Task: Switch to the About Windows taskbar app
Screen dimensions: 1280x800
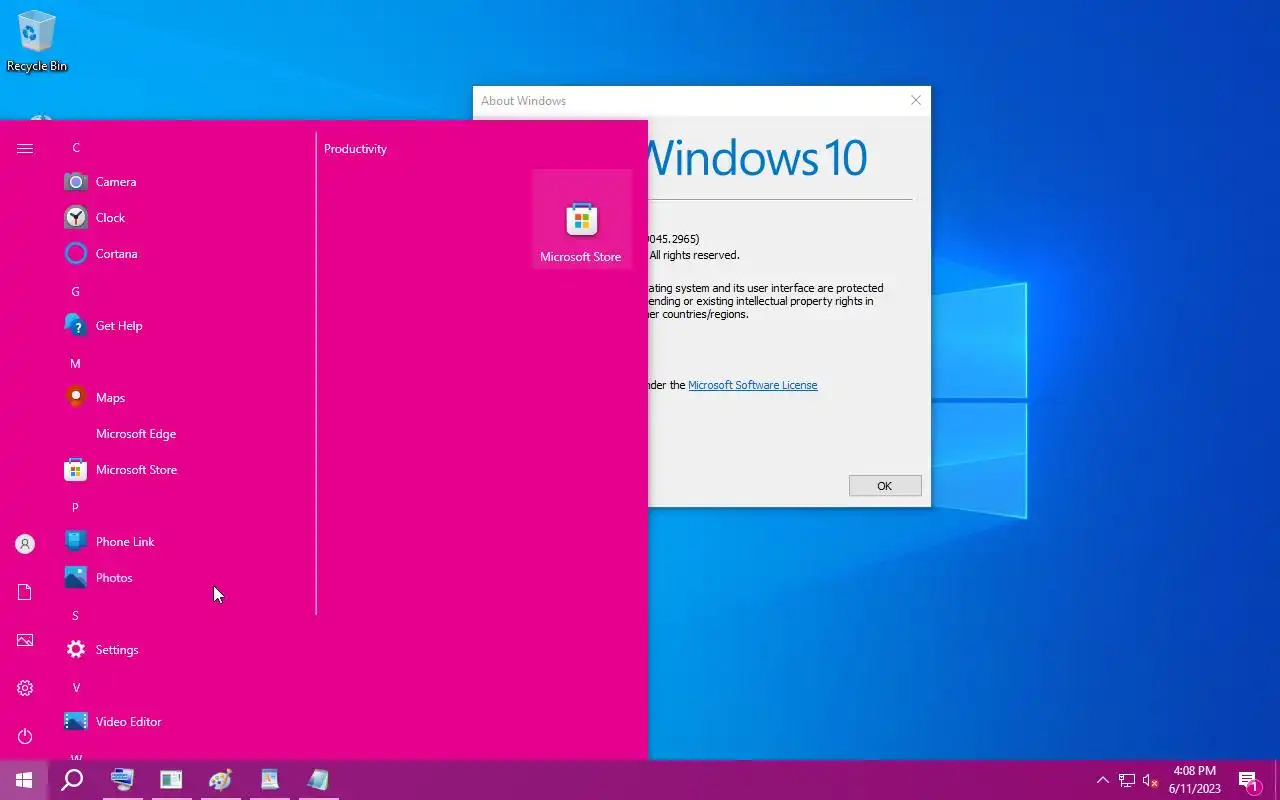Action: [171, 780]
